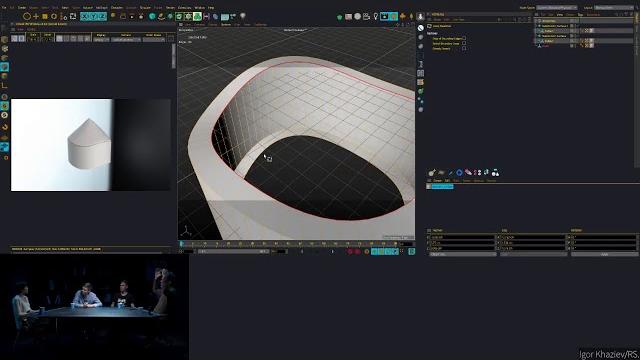Click first material manager toolbar icon

[x=432, y=173]
